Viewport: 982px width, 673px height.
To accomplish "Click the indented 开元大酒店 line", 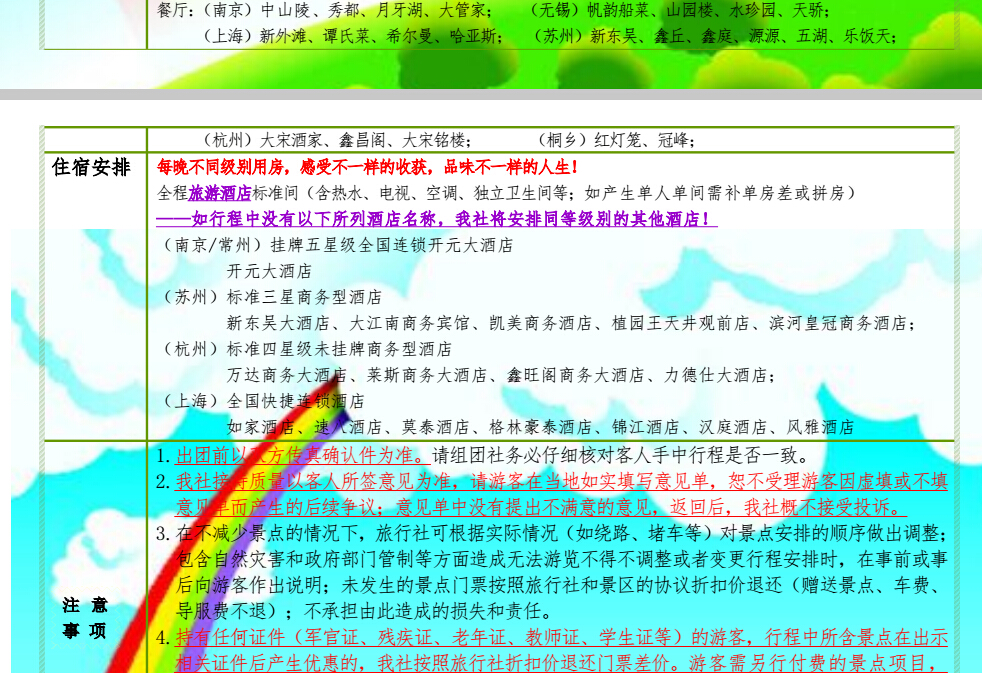I will click(269, 271).
